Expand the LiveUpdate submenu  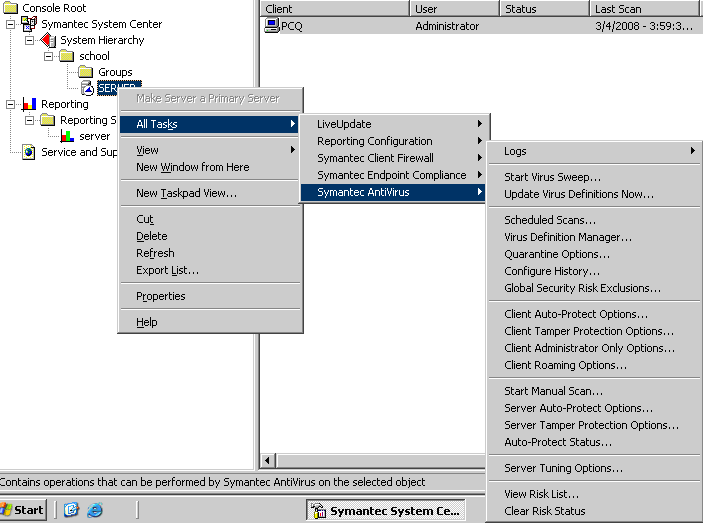tap(395, 124)
